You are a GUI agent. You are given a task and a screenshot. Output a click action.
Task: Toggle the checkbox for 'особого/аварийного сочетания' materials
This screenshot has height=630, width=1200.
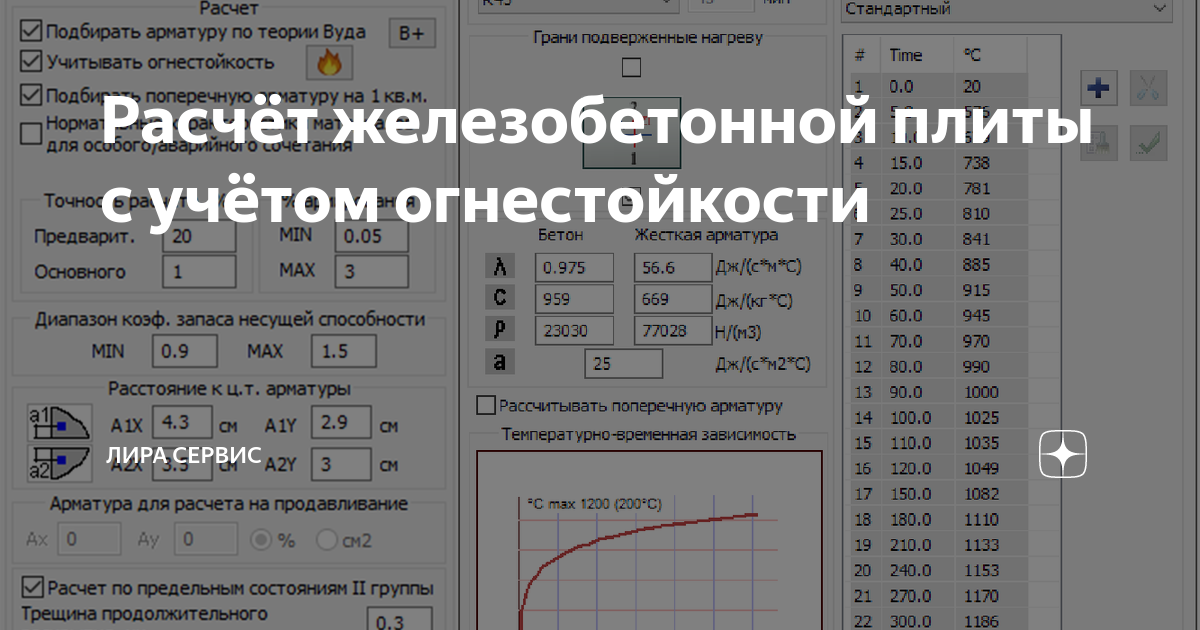[31, 132]
